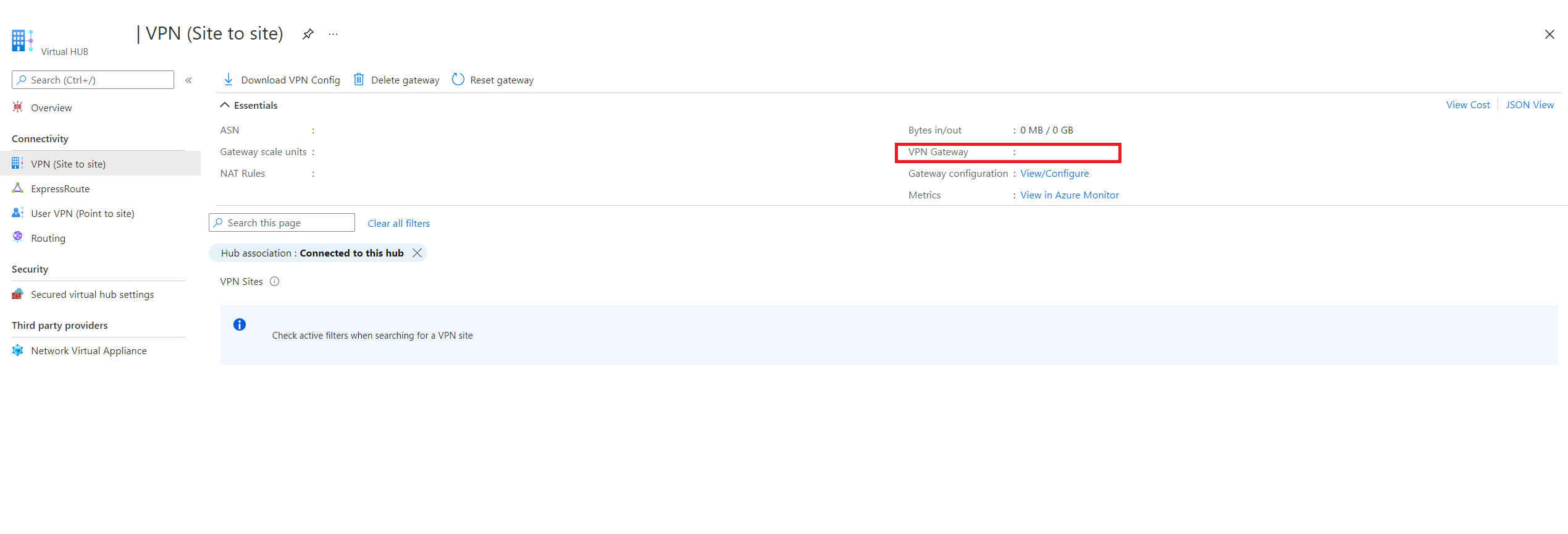Viewport: 1568px width, 534px height.
Task: Click the ASN label in Essentials
Action: (230, 130)
